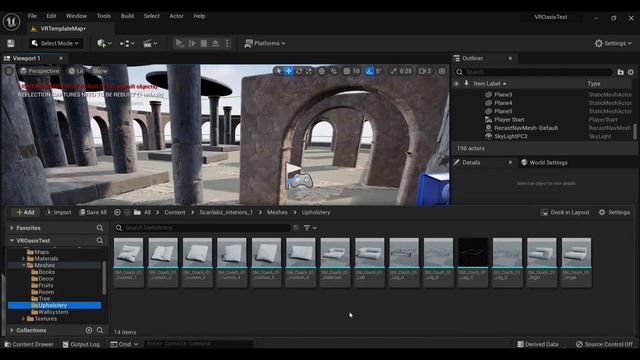
Task: Open the asset filter dropdown icon
Action: tap(310, 228)
